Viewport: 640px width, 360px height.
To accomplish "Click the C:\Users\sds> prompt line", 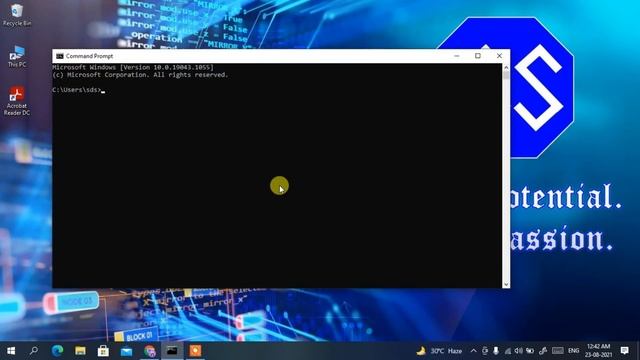I will coord(78,90).
